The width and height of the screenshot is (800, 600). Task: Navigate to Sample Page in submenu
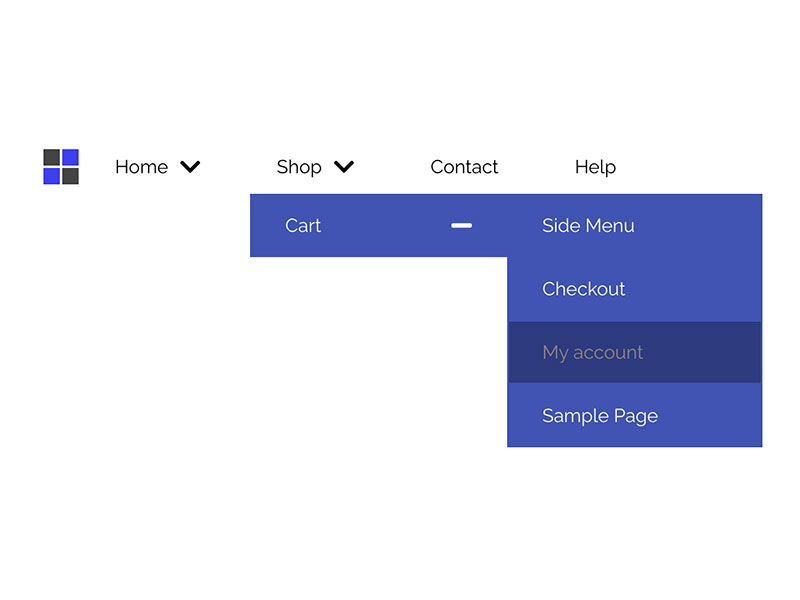click(x=600, y=416)
